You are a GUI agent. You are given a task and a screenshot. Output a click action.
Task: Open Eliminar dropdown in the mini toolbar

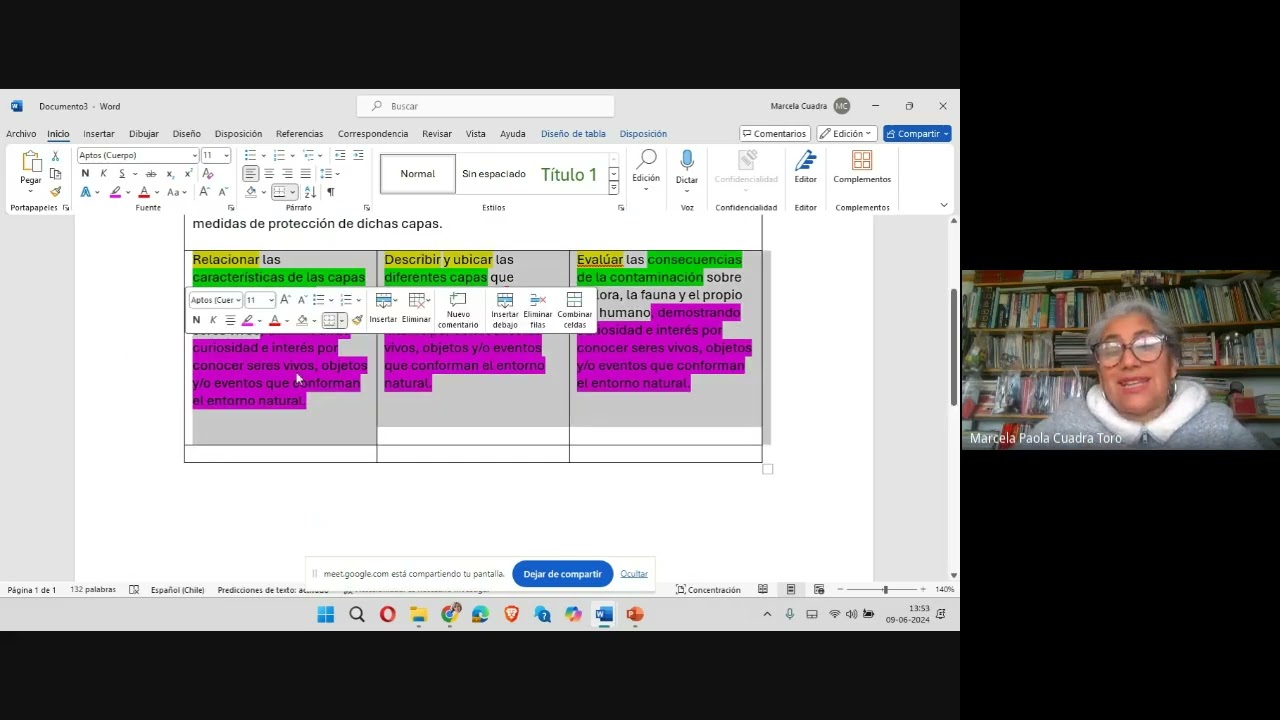tap(417, 309)
